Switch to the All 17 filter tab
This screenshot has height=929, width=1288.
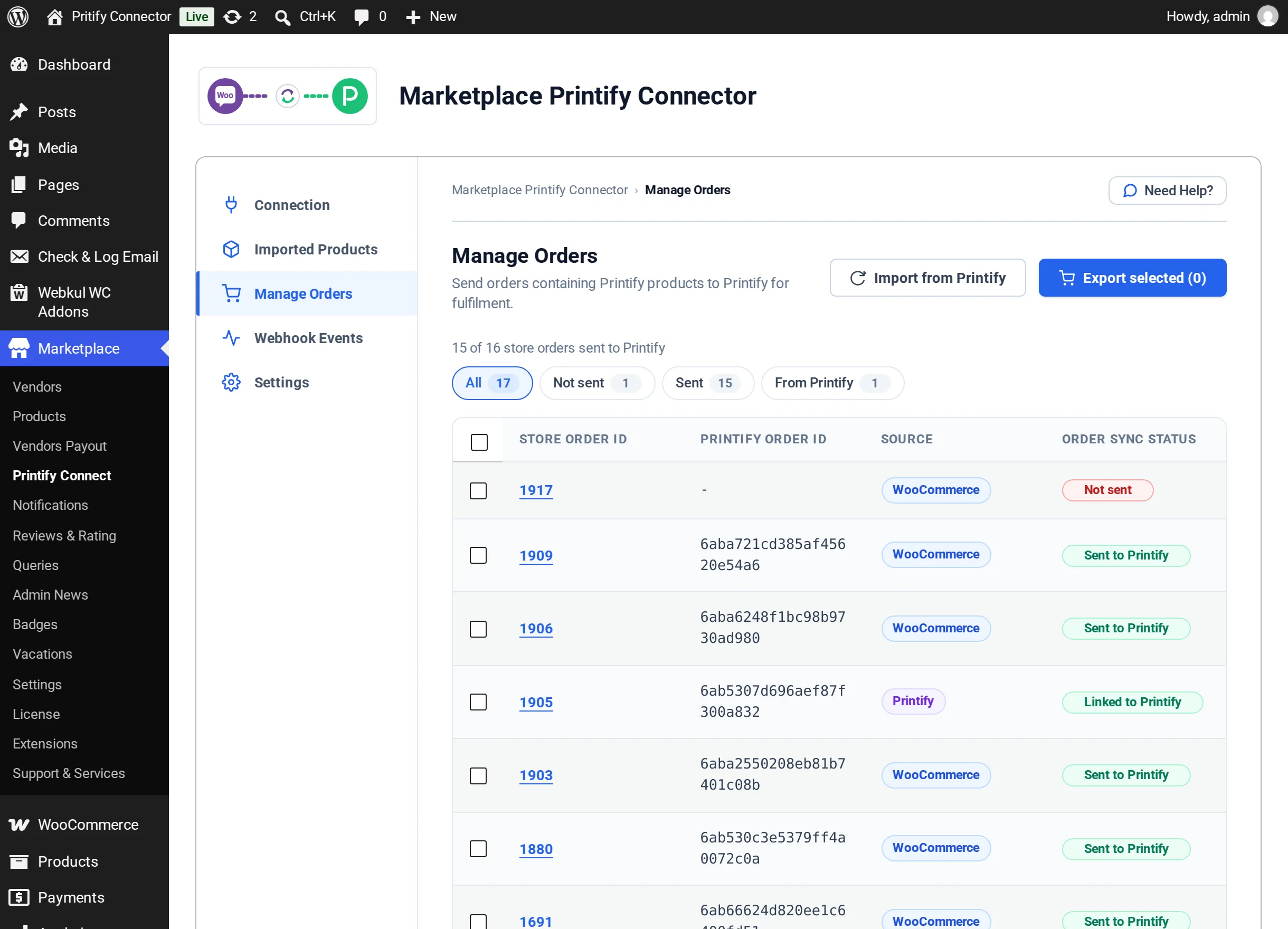(x=492, y=383)
